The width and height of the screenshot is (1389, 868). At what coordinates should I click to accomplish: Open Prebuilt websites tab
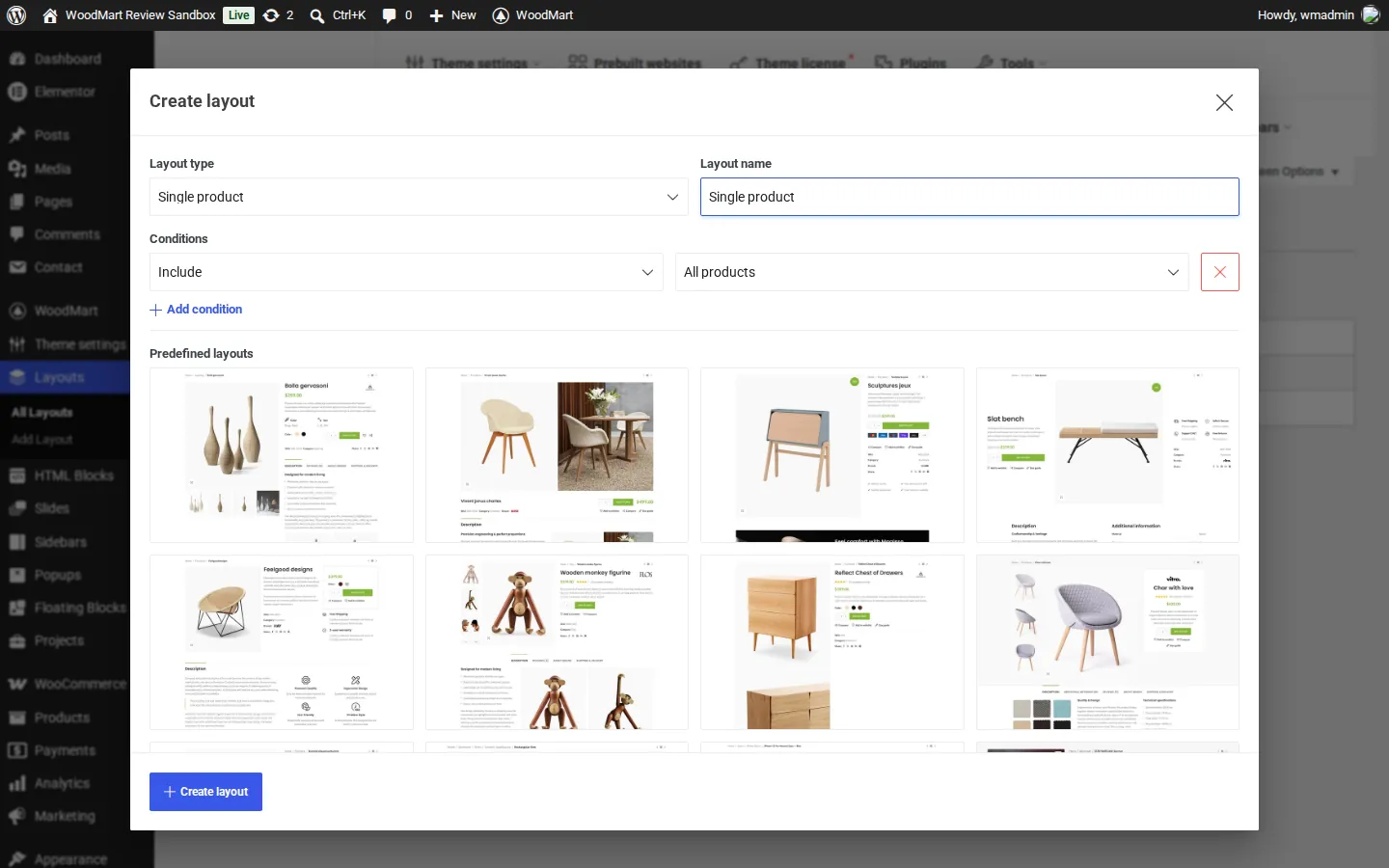pos(635,63)
